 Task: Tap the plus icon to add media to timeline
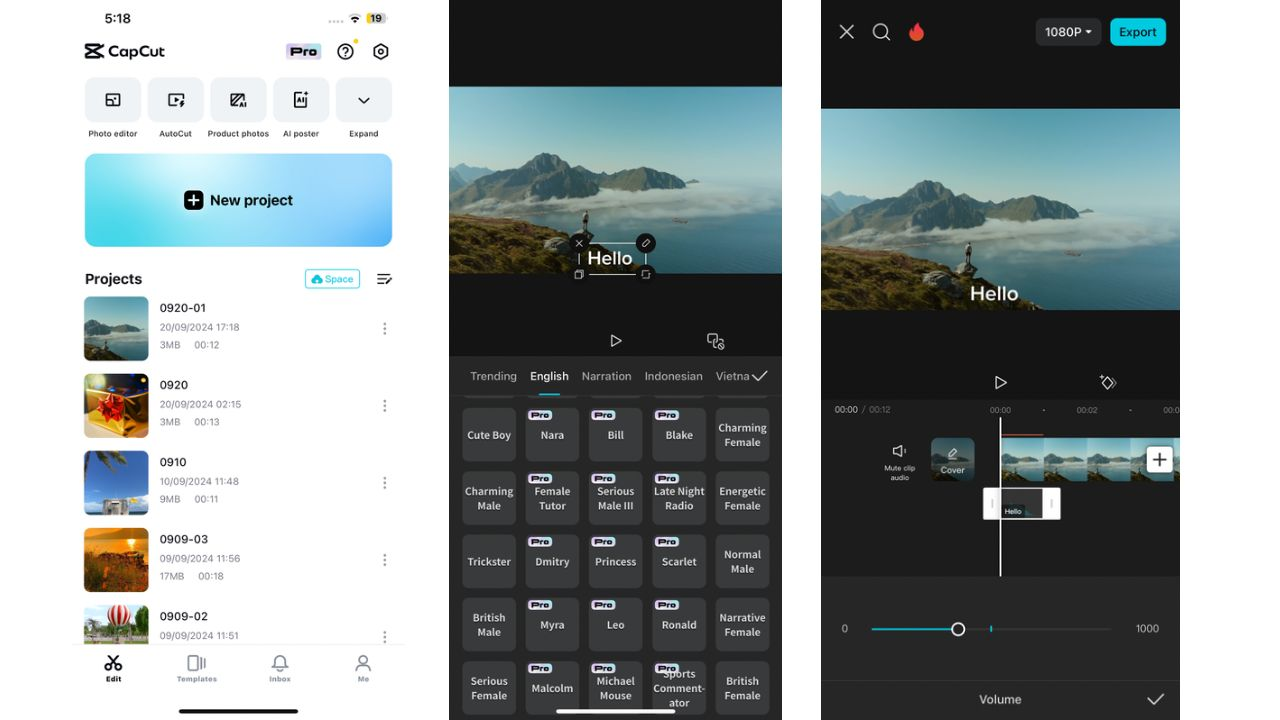pyautogui.click(x=1159, y=459)
